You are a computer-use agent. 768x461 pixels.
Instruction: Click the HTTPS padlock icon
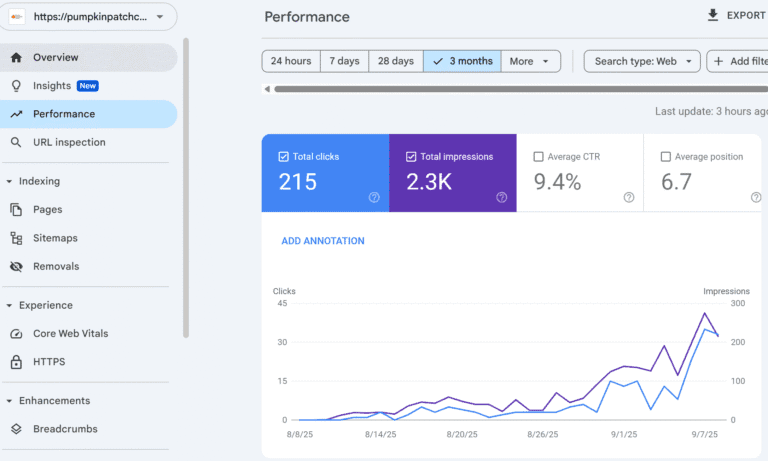tap(16, 362)
